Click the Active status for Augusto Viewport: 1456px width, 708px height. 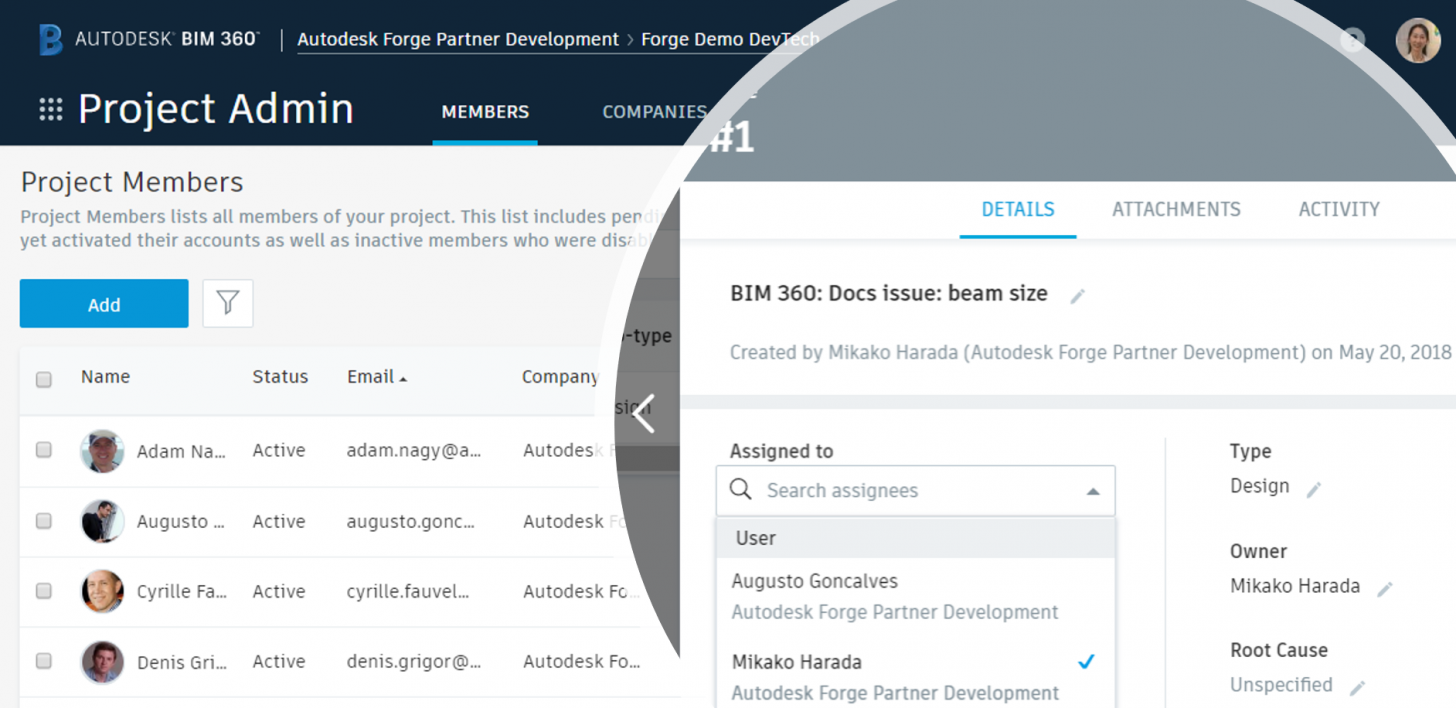[279, 521]
